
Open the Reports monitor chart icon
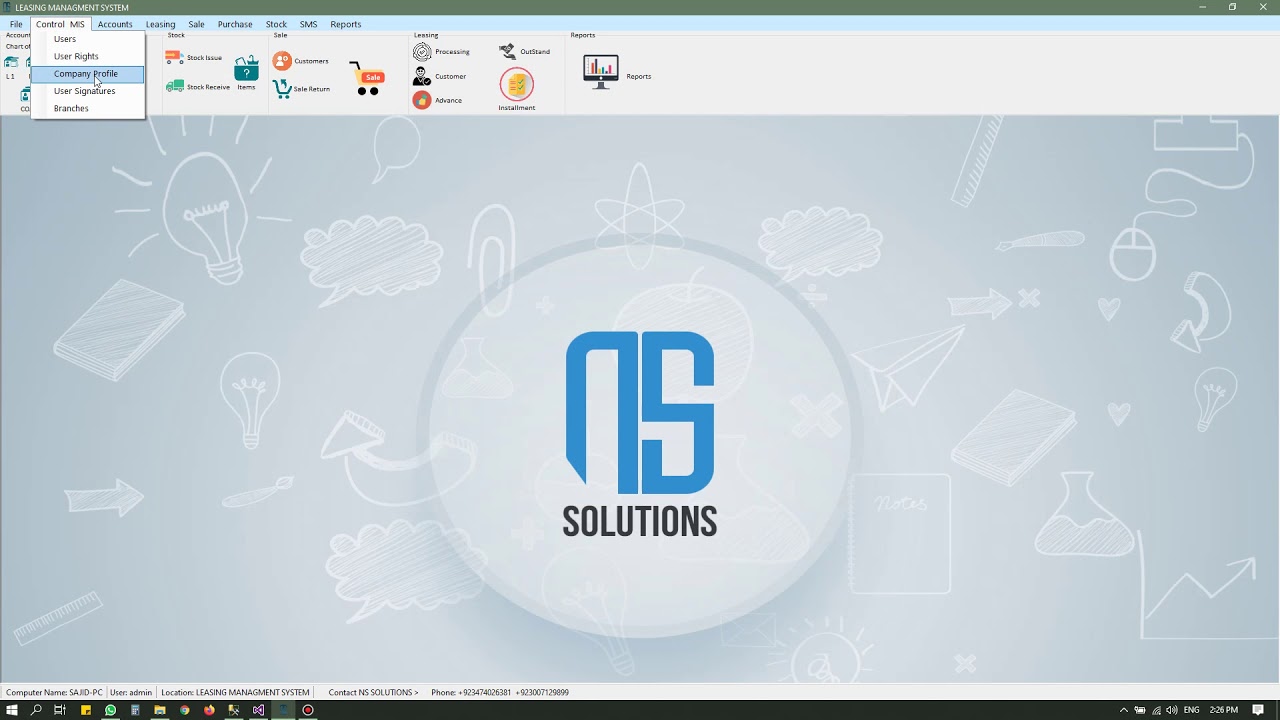pyautogui.click(x=600, y=71)
